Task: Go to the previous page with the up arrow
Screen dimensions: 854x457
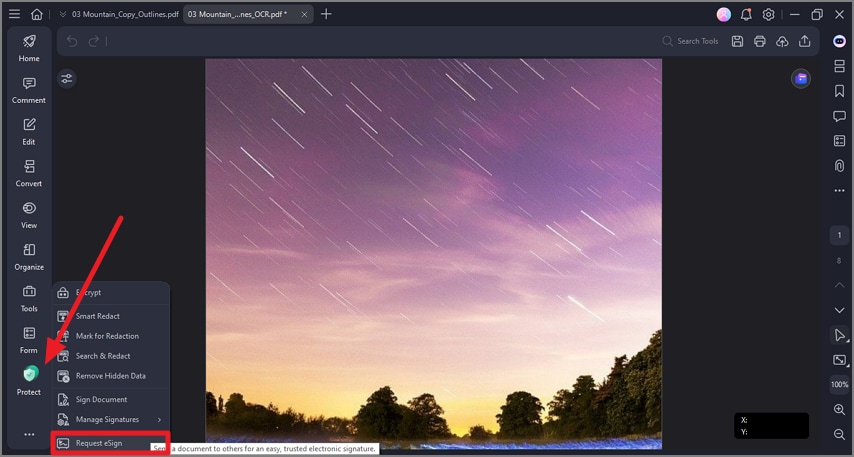Action: coord(839,285)
